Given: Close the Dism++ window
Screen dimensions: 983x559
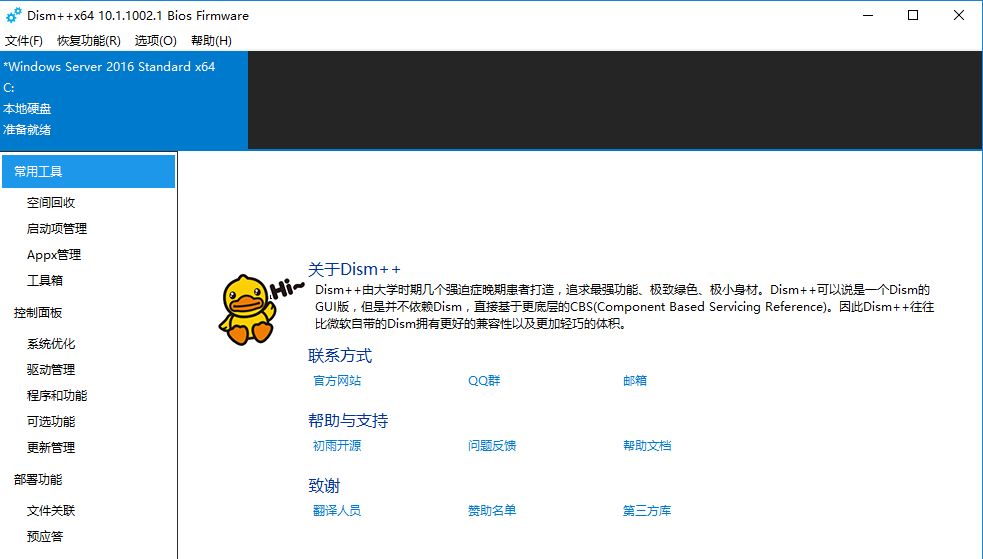Looking at the screenshot, I should pos(959,16).
